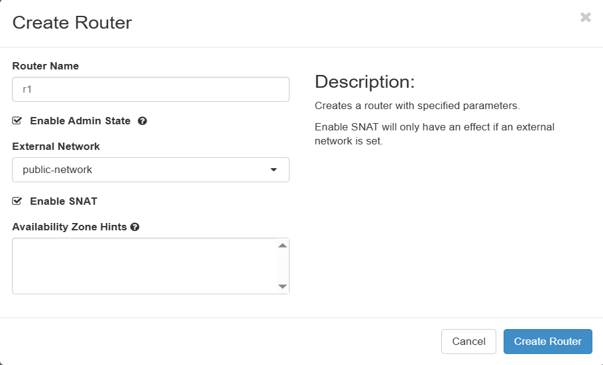
Task: Click the Enable Admin State help icon
Action: pyautogui.click(x=142, y=121)
